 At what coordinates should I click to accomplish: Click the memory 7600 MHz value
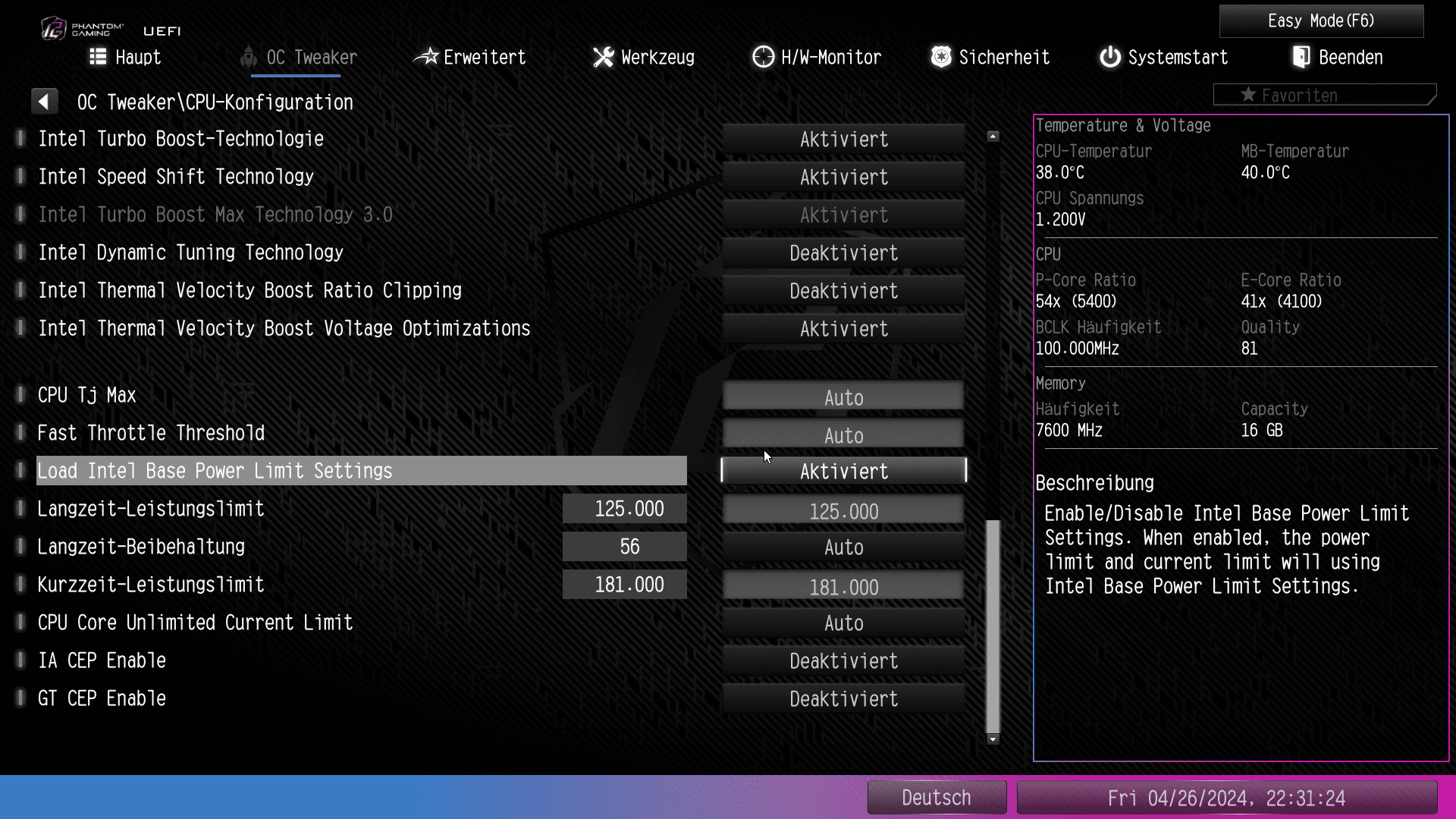1069,431
